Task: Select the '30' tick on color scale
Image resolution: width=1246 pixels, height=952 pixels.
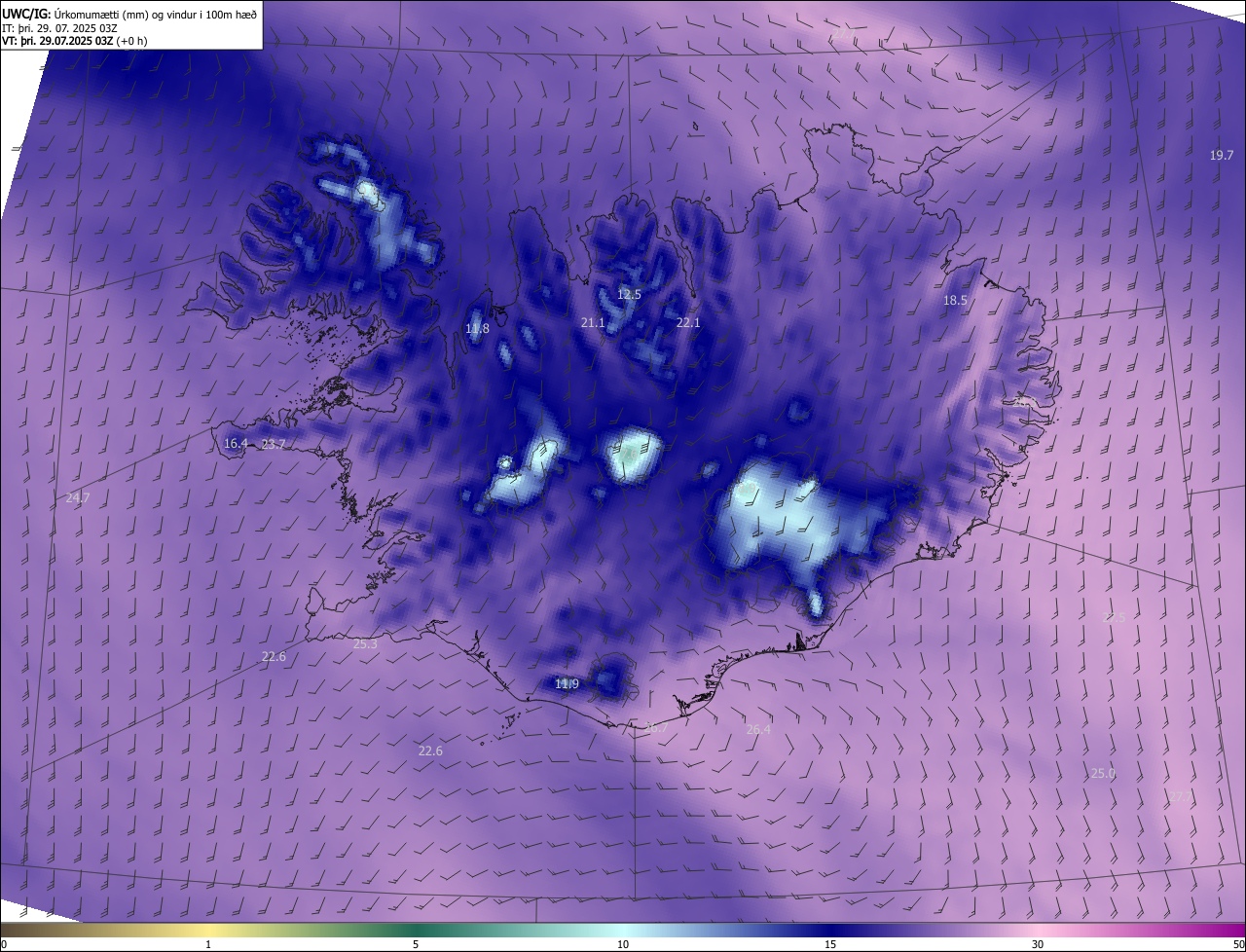Action: point(1038,945)
